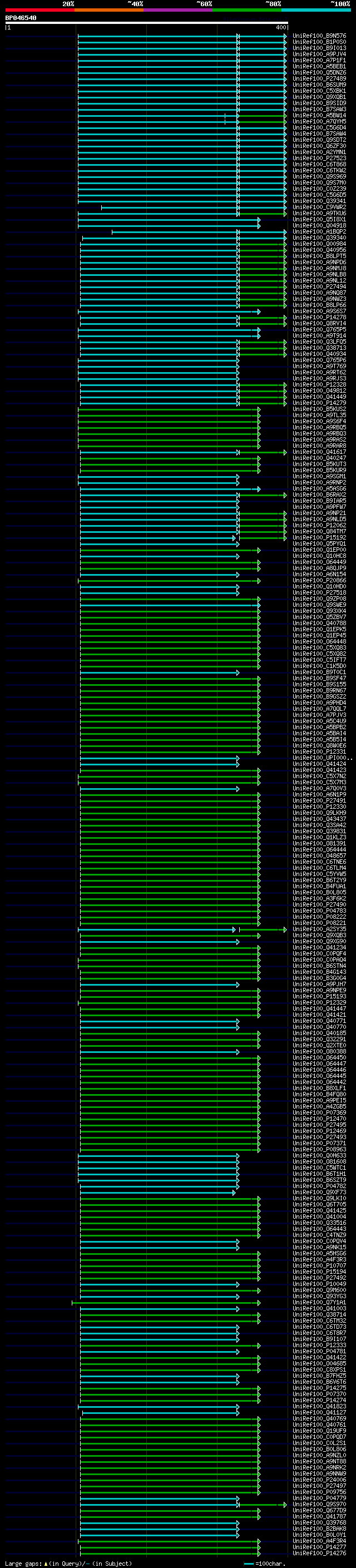This screenshot has height=1568, width=356.
Task: Select hit UniRef100_A9RAR8
Action: coord(319,446)
